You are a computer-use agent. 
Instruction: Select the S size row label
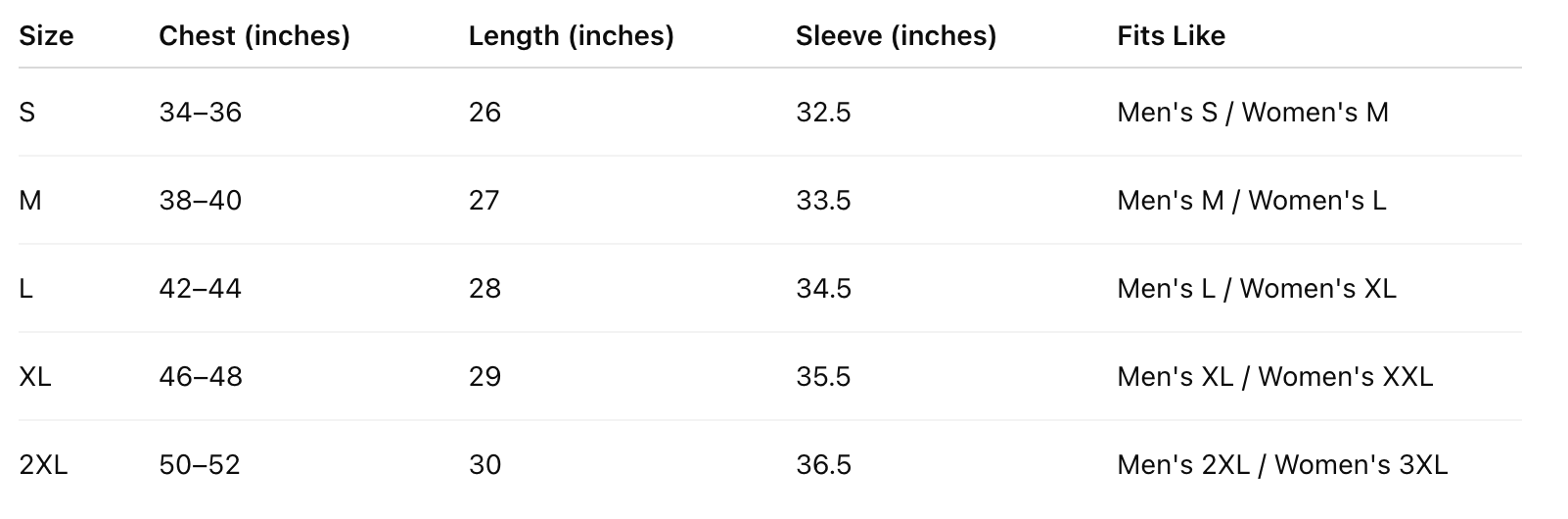(x=26, y=113)
